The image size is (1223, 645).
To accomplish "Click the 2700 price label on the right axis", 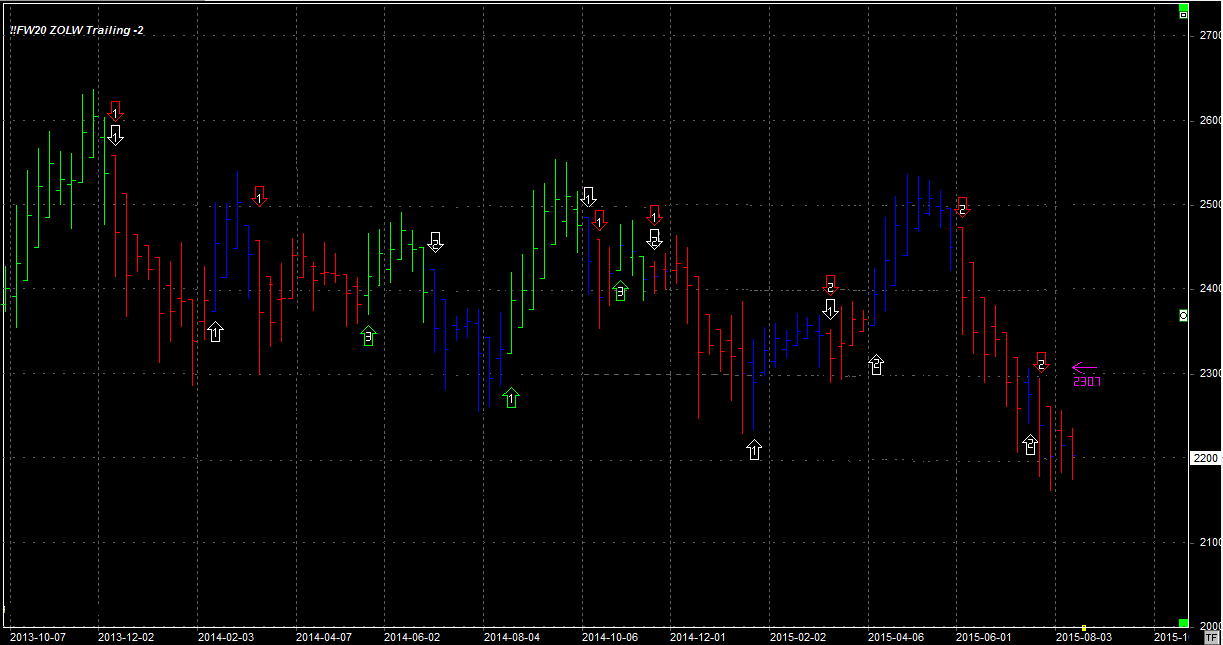I will click(x=1209, y=35).
